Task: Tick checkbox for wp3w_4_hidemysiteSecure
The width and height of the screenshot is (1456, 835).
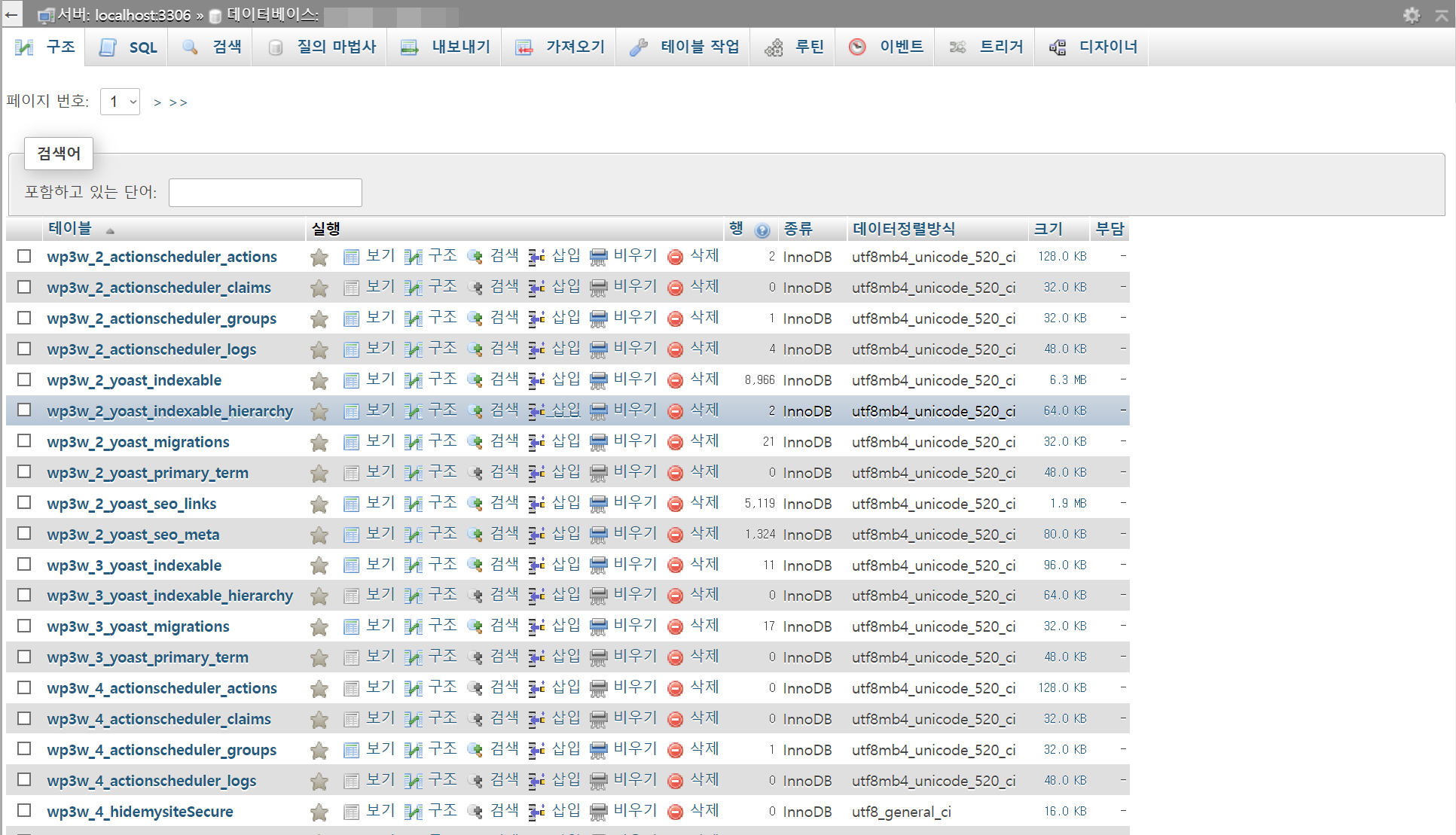Action: tap(24, 811)
